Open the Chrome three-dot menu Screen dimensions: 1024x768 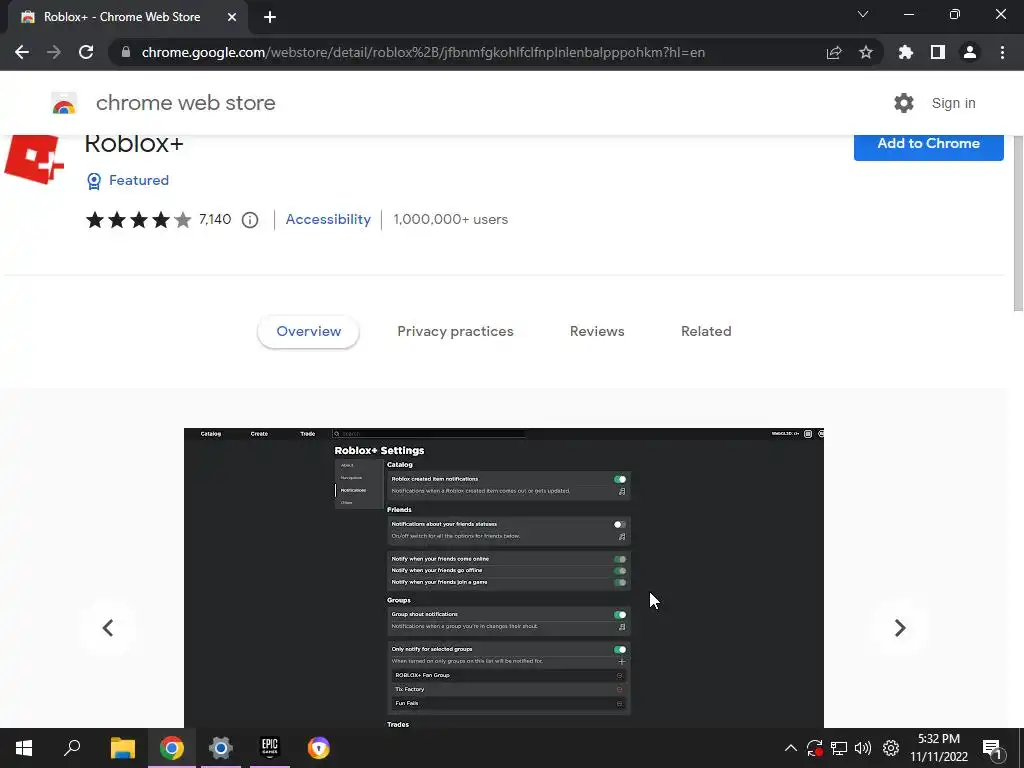(1002, 52)
